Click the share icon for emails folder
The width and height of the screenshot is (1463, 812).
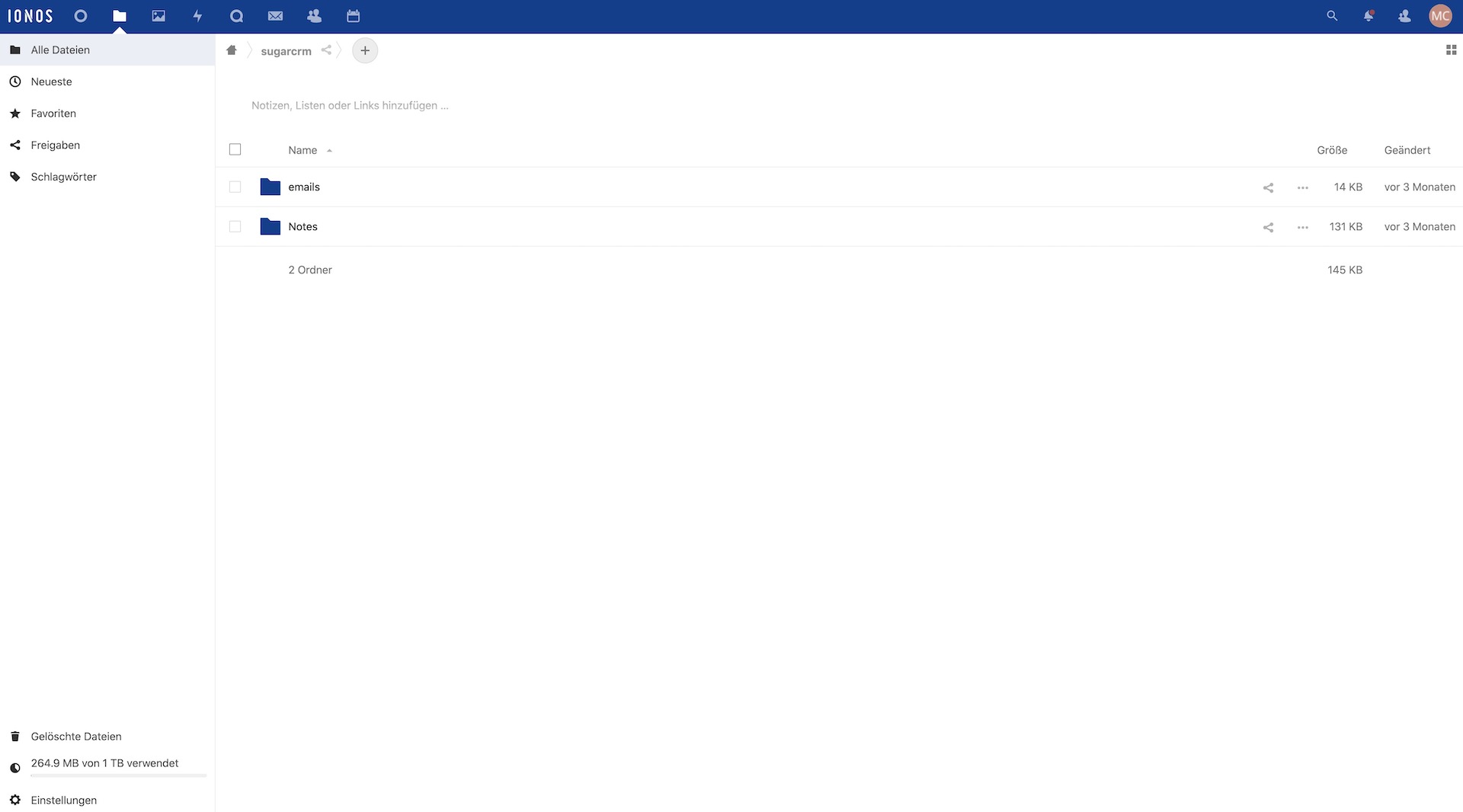pos(1268,187)
